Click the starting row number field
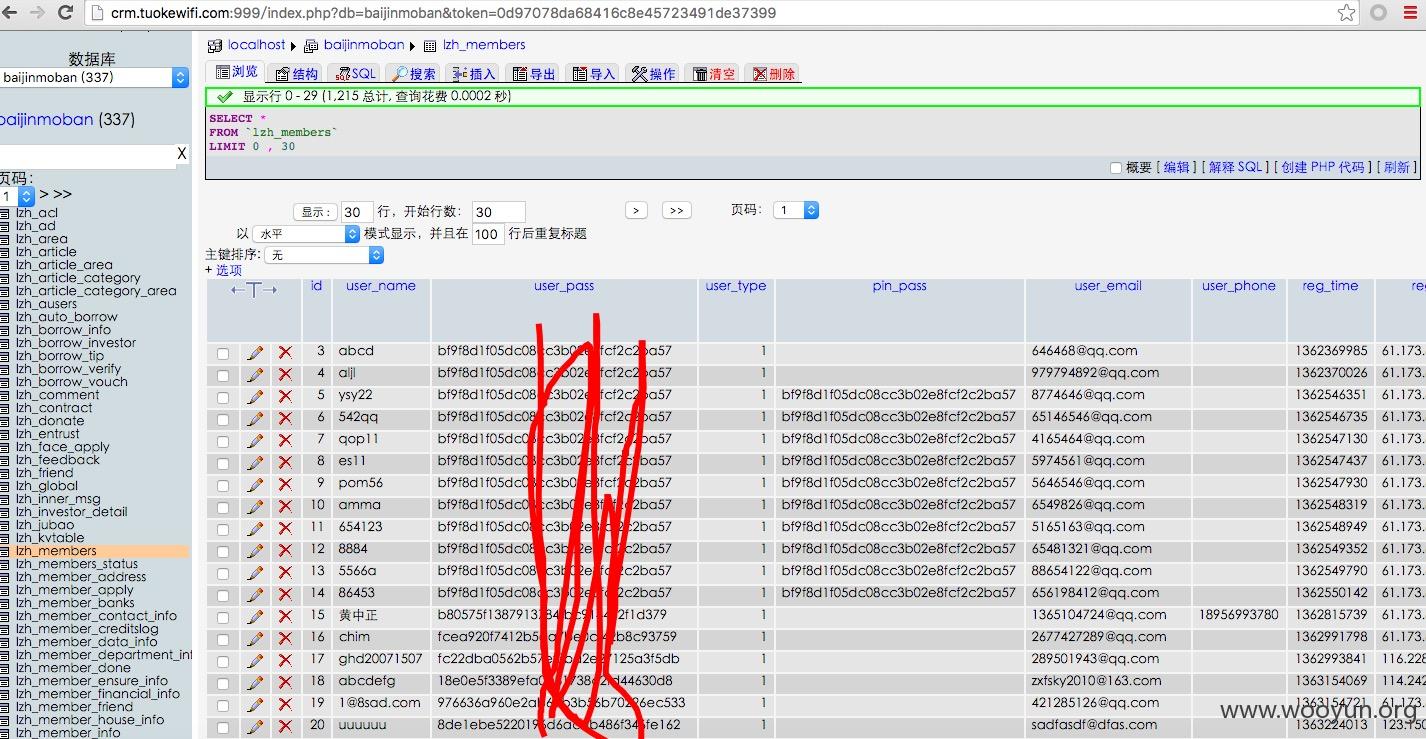The height and width of the screenshot is (739, 1426). (498, 212)
